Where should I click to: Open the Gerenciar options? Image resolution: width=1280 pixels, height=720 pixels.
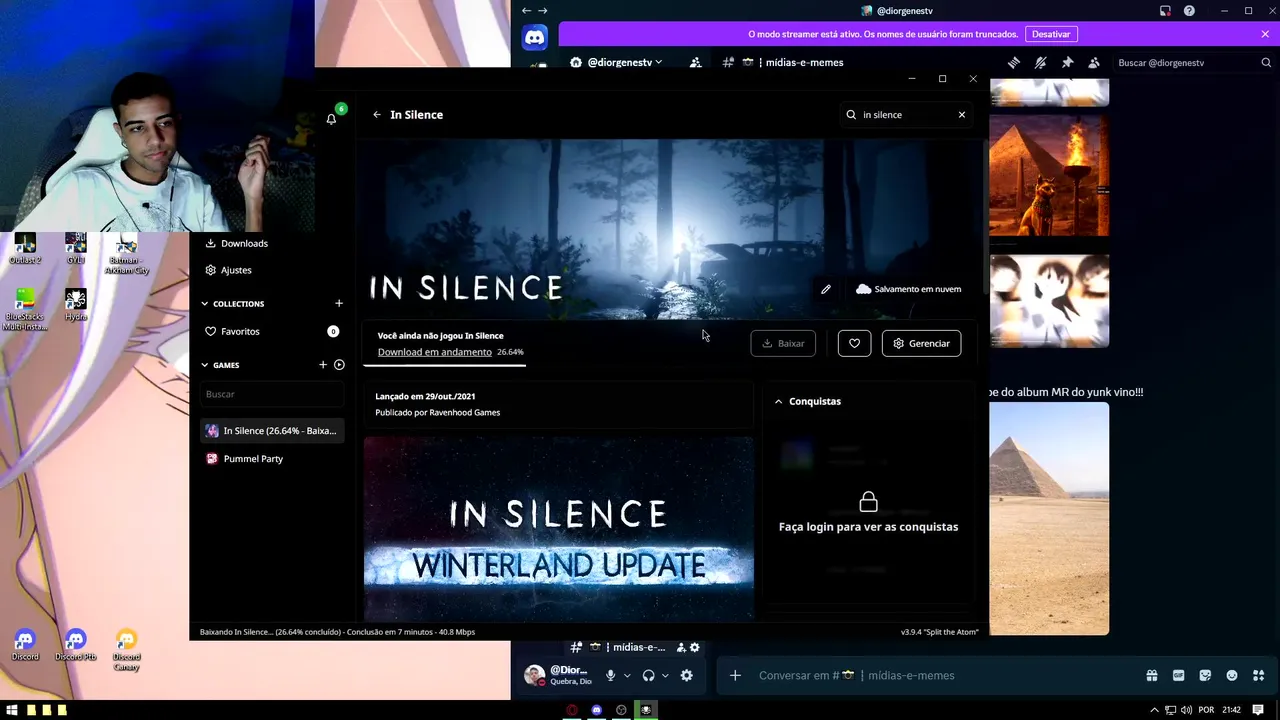(921, 343)
